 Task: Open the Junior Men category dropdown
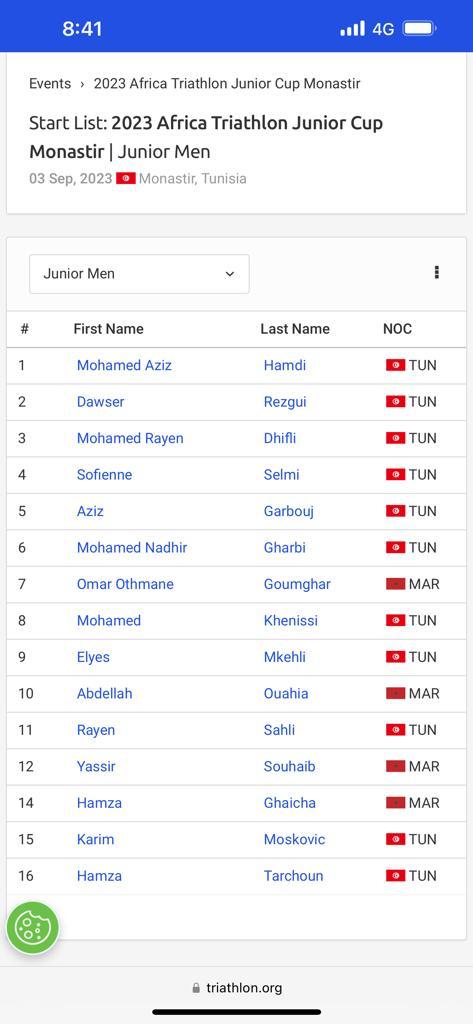139,274
